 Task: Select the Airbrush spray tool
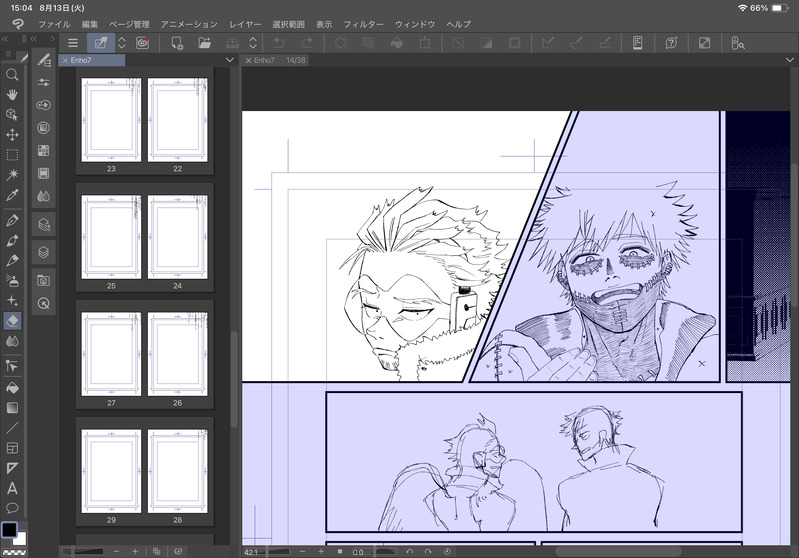12,280
